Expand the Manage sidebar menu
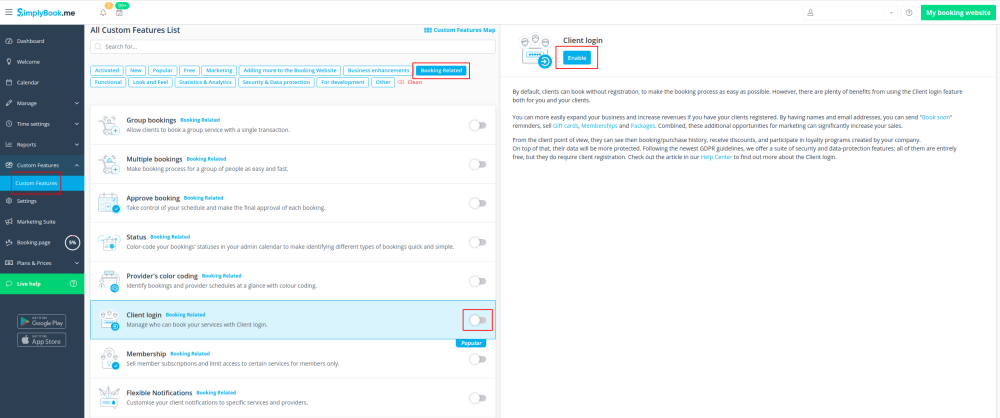 coord(42,103)
